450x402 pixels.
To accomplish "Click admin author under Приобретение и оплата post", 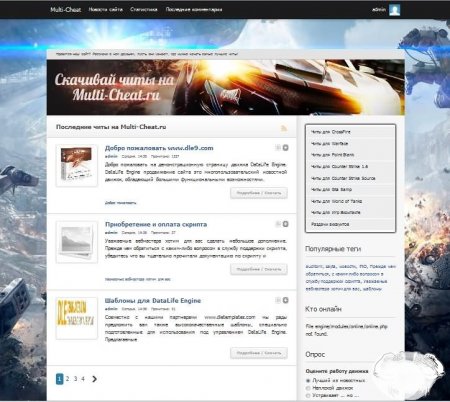I will click(x=111, y=233).
